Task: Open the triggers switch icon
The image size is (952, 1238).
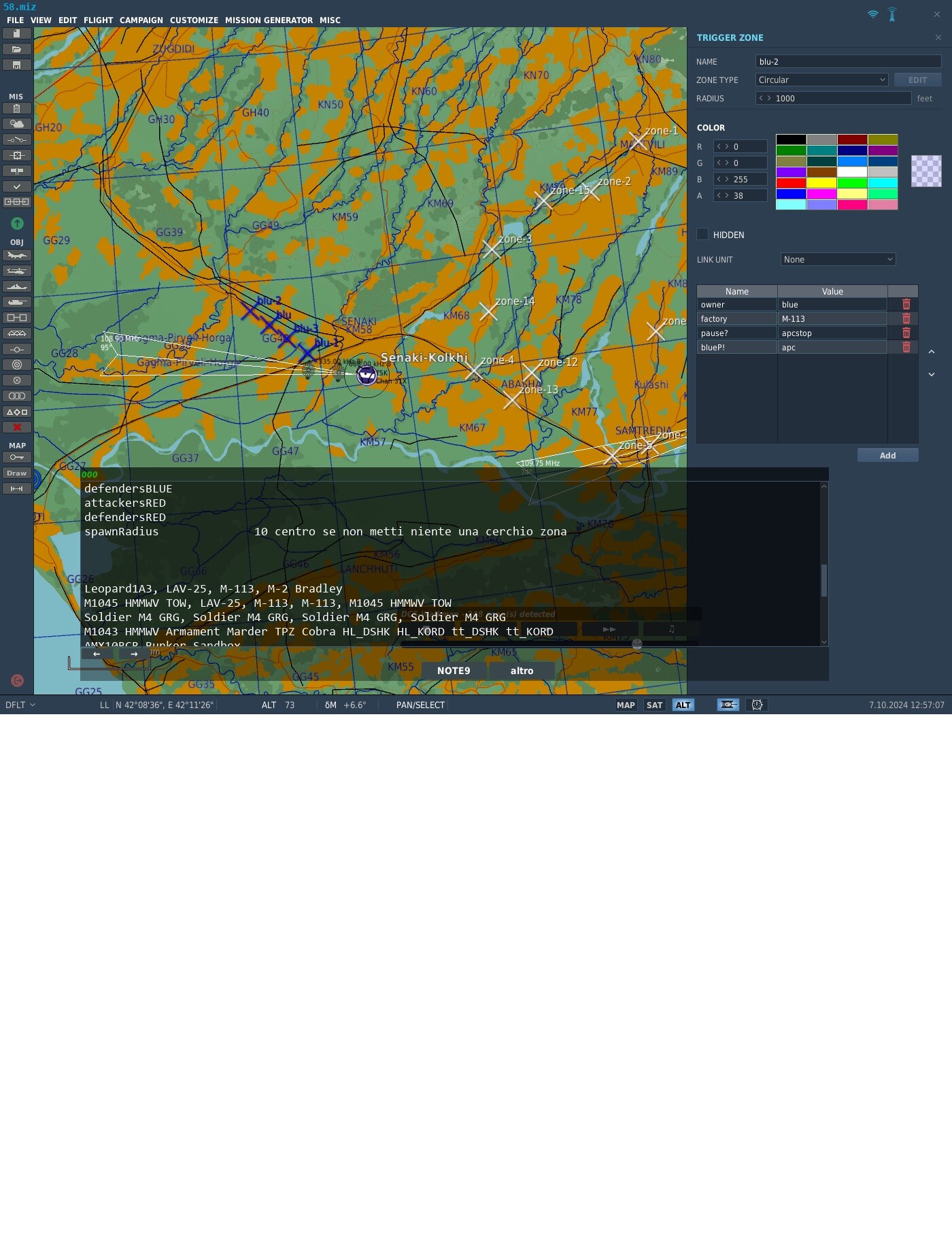Action: [x=17, y=139]
